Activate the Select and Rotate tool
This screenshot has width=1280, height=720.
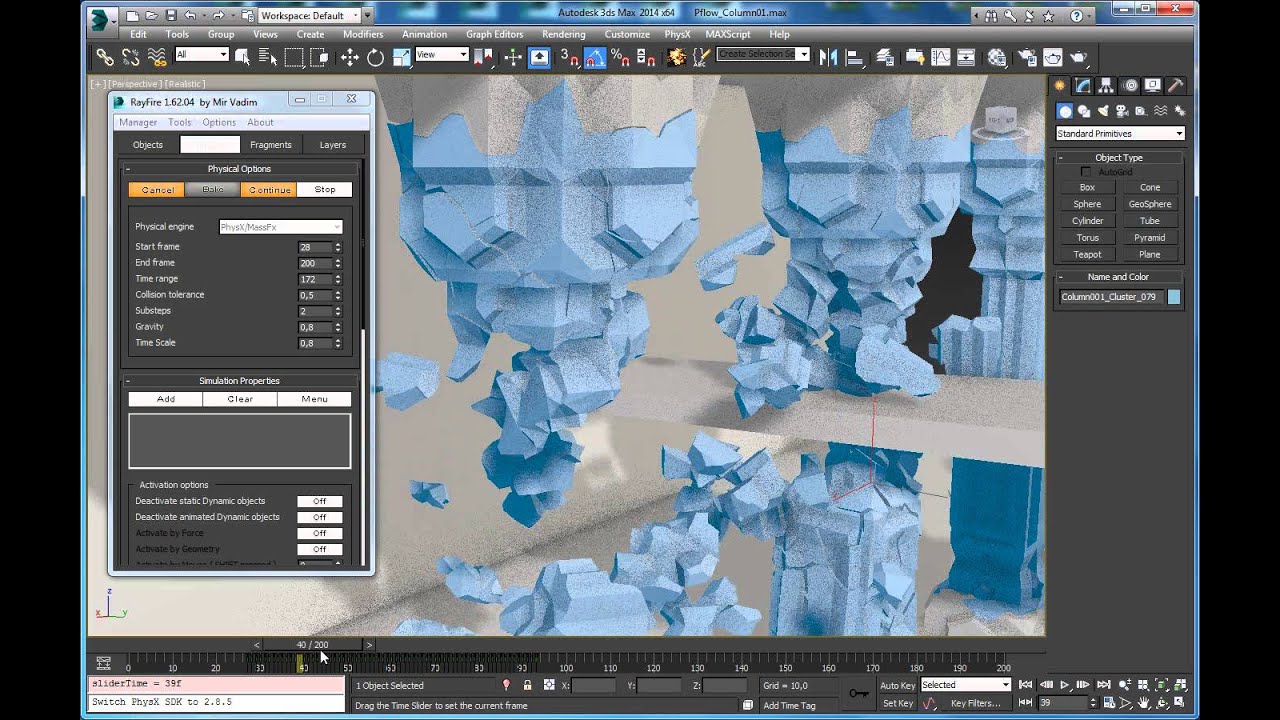click(375, 57)
